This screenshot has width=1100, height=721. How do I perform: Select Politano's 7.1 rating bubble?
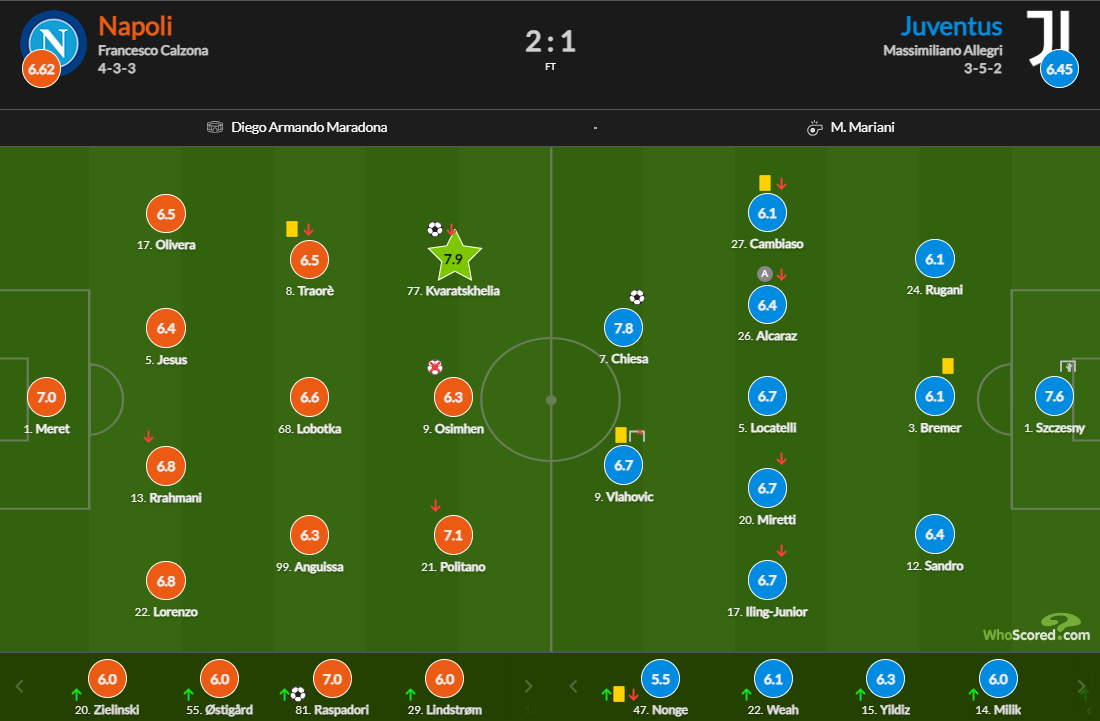pyautogui.click(x=454, y=536)
